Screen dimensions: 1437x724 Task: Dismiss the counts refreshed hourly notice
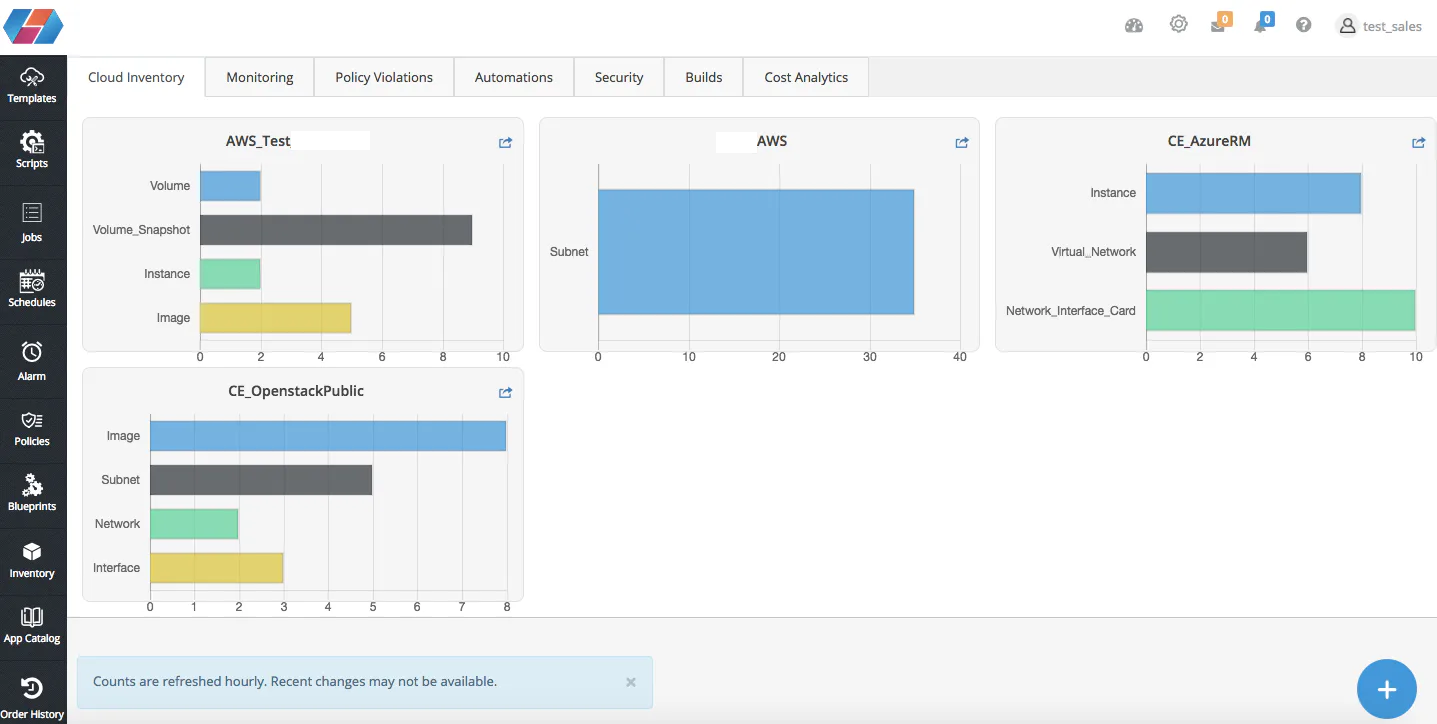point(631,682)
